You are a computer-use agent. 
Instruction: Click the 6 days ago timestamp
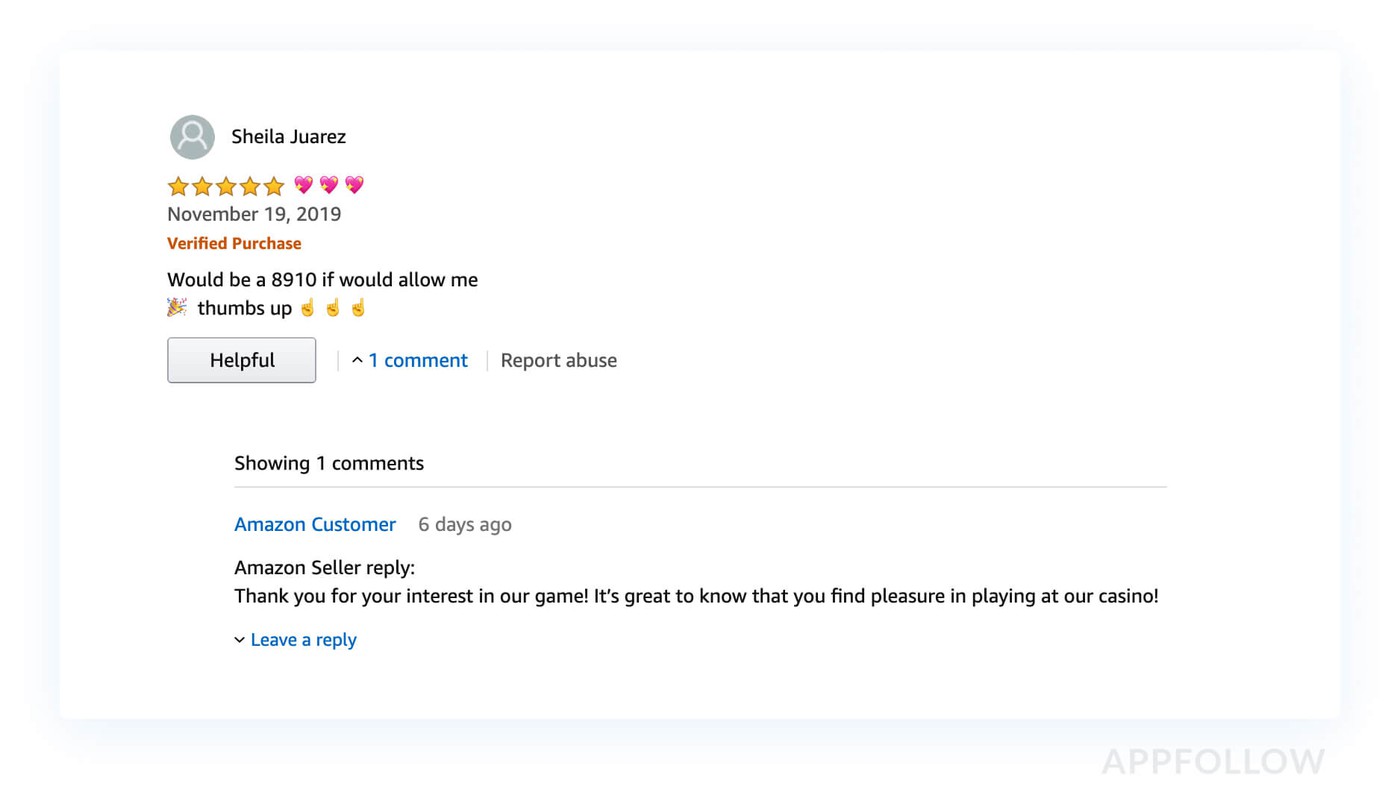(464, 525)
